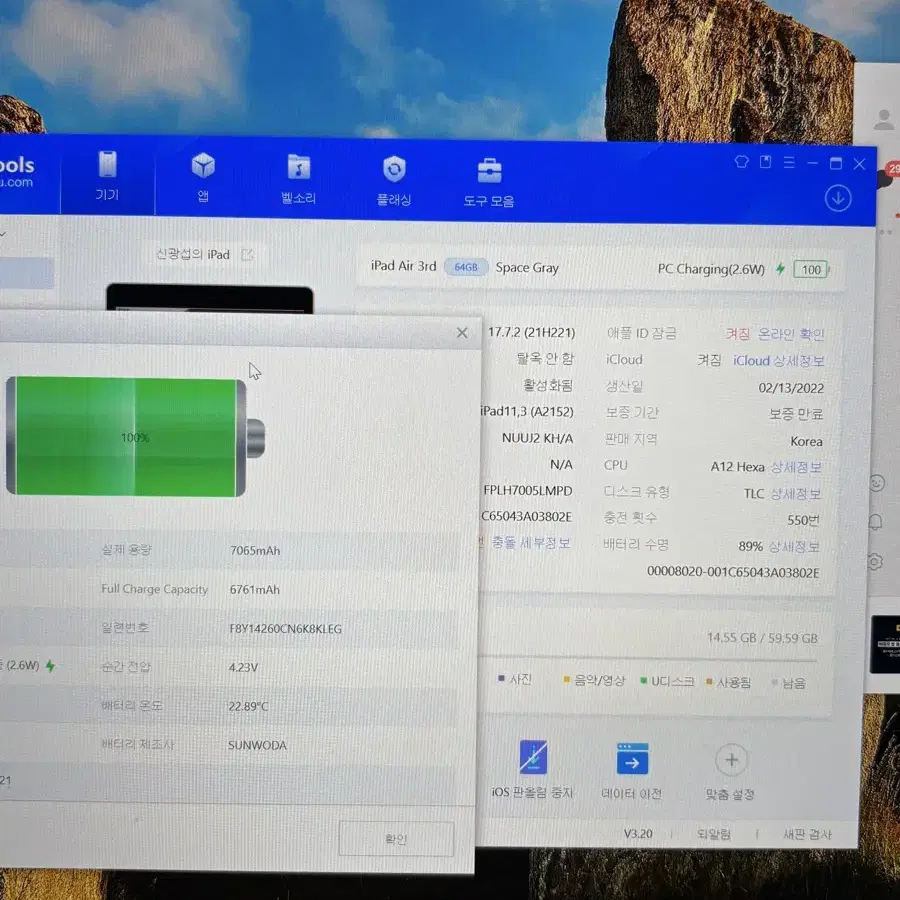Open the 도구 모음 toolbox tab
The height and width of the screenshot is (900, 900).
pos(489,183)
